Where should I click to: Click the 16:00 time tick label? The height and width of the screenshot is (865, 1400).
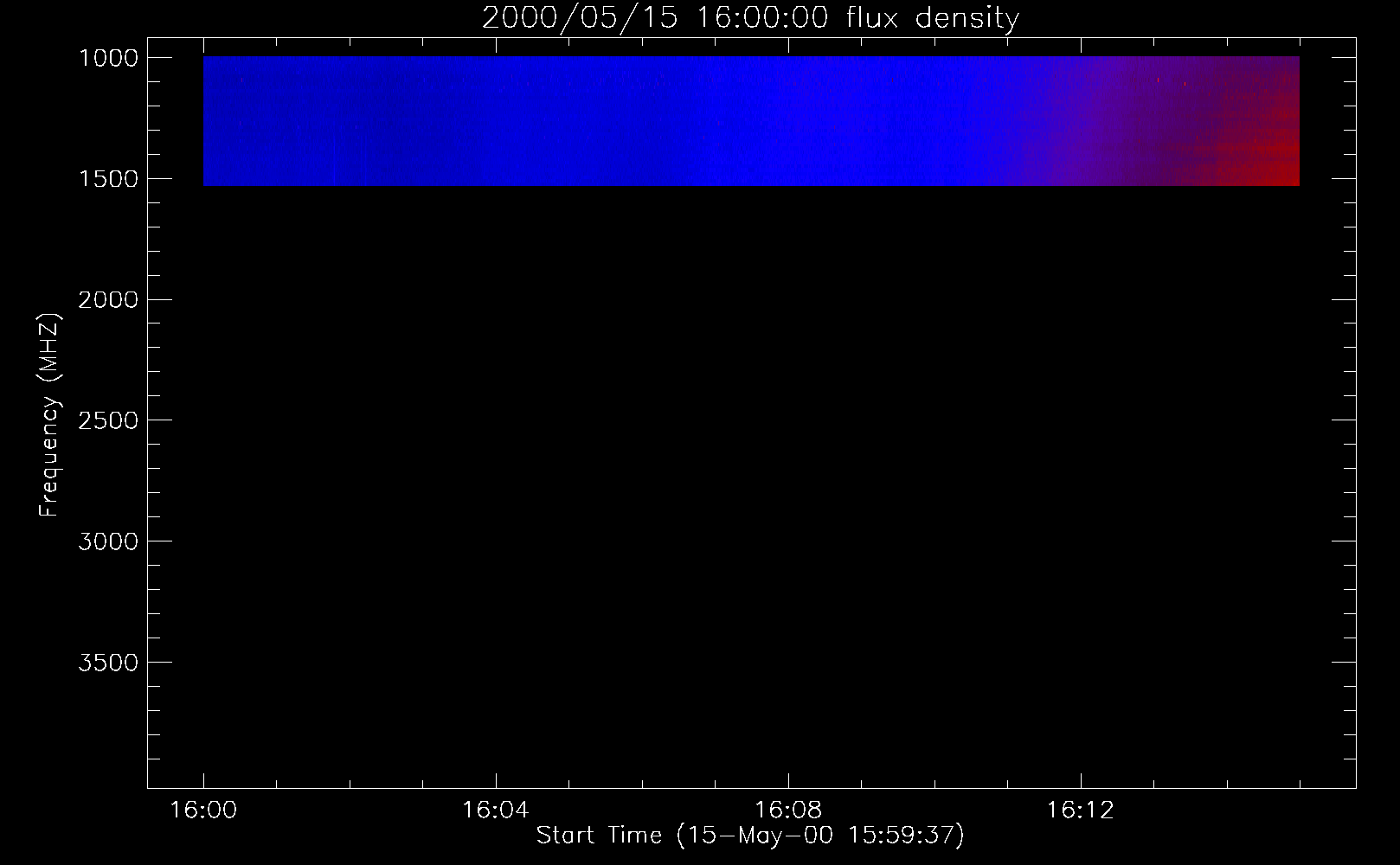pos(203,811)
